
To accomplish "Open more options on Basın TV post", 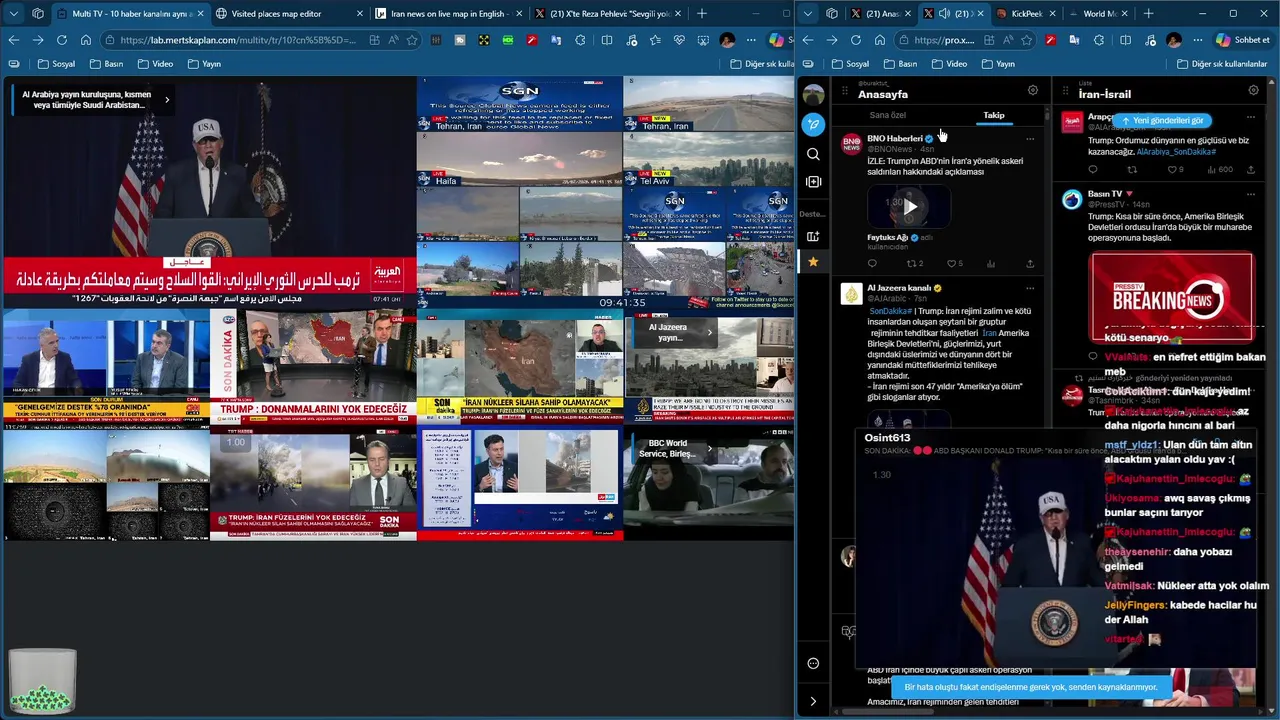I will [1250, 194].
